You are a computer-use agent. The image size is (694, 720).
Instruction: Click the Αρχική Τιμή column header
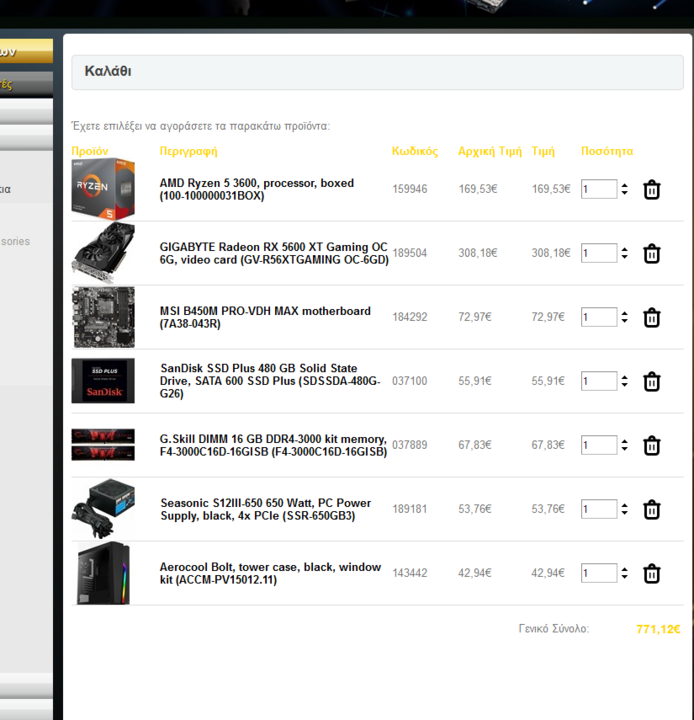coord(490,151)
